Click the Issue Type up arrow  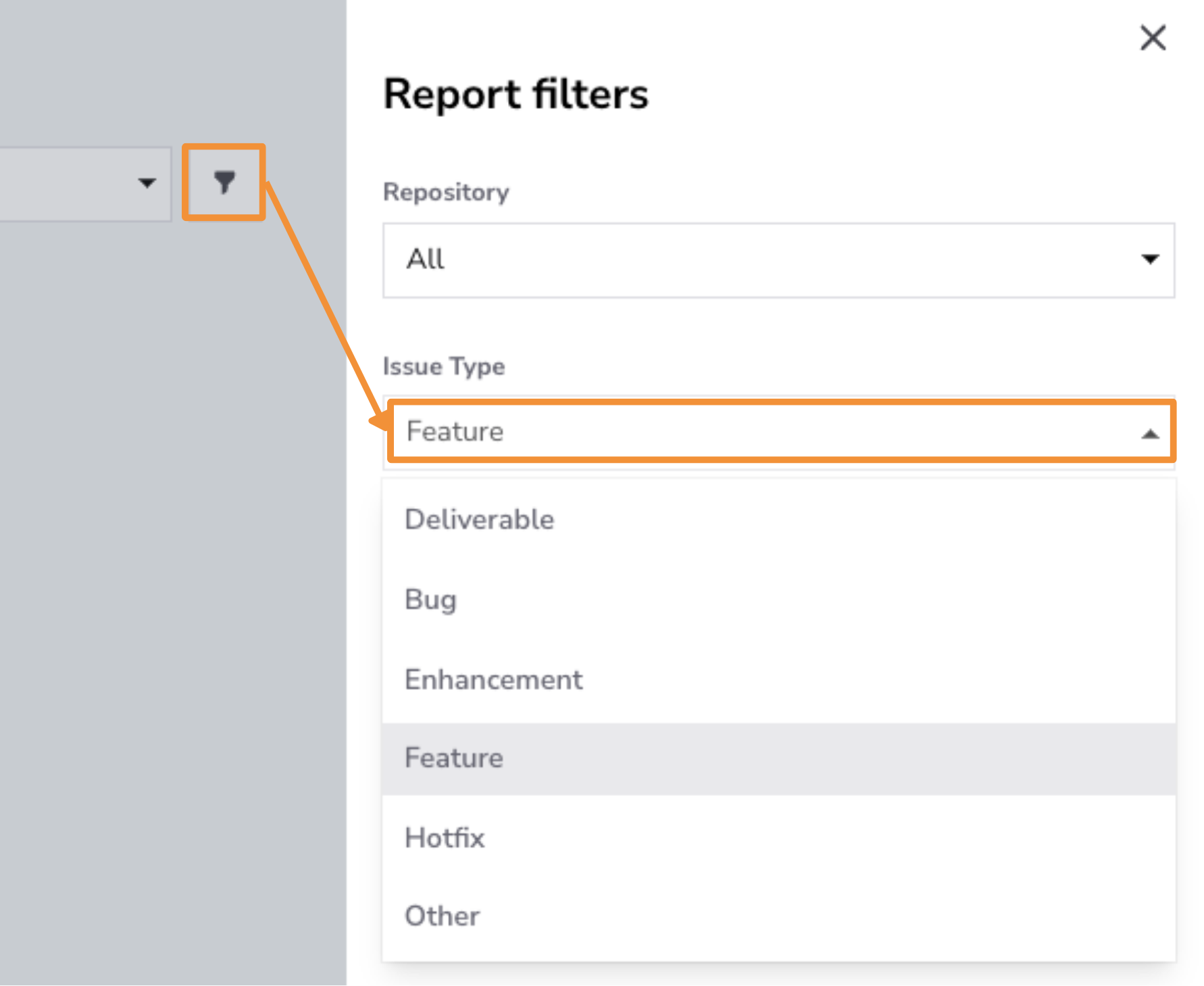[1150, 434]
